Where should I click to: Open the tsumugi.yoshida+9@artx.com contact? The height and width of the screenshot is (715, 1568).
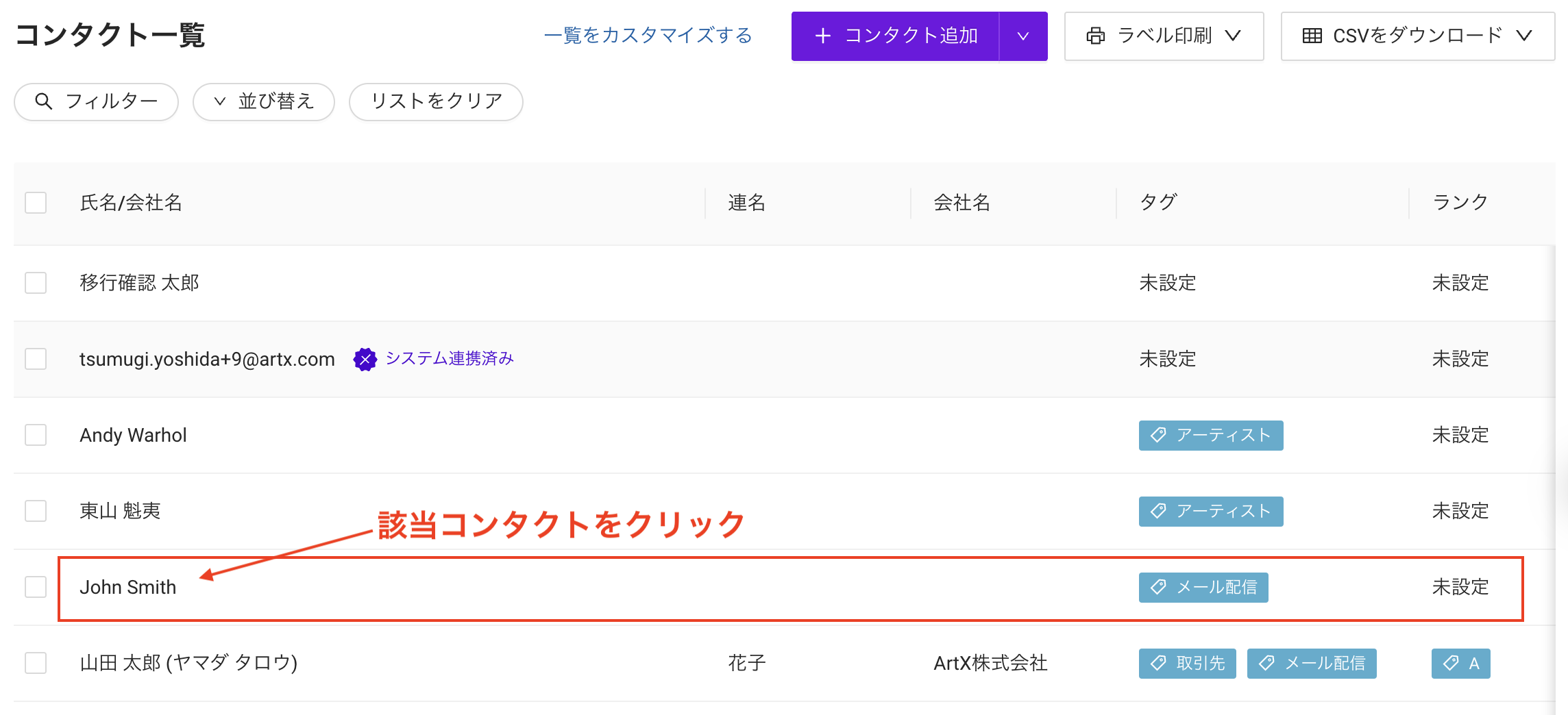(x=207, y=360)
